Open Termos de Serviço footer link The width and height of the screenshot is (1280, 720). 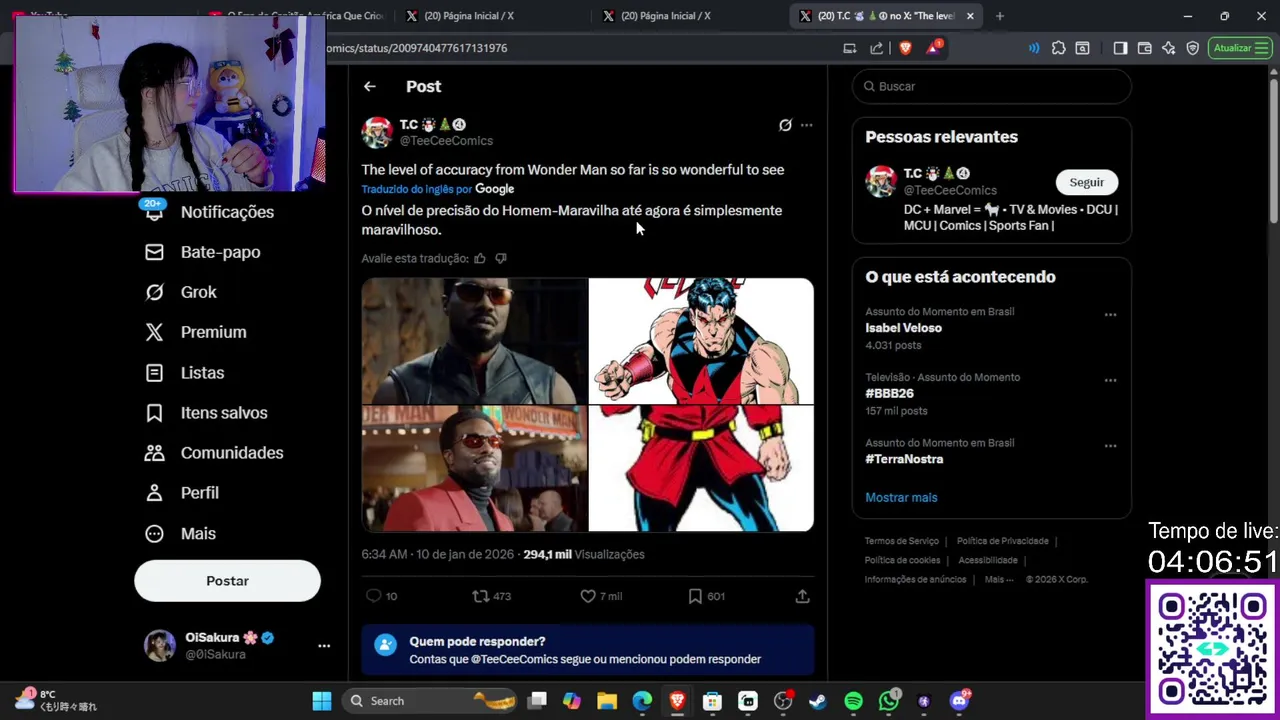point(901,541)
